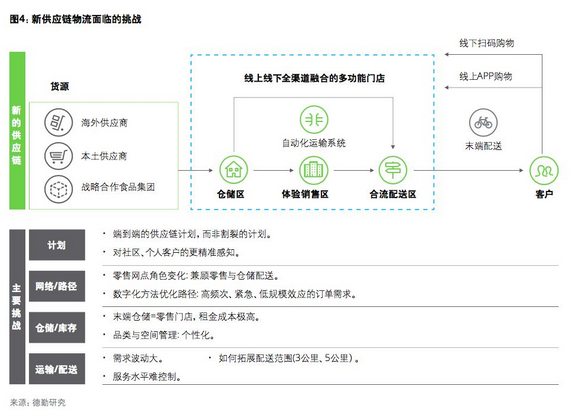Screen dimensions: 570x418
Task: Click the source note 来源: 德勤研究
Action: coord(37,403)
